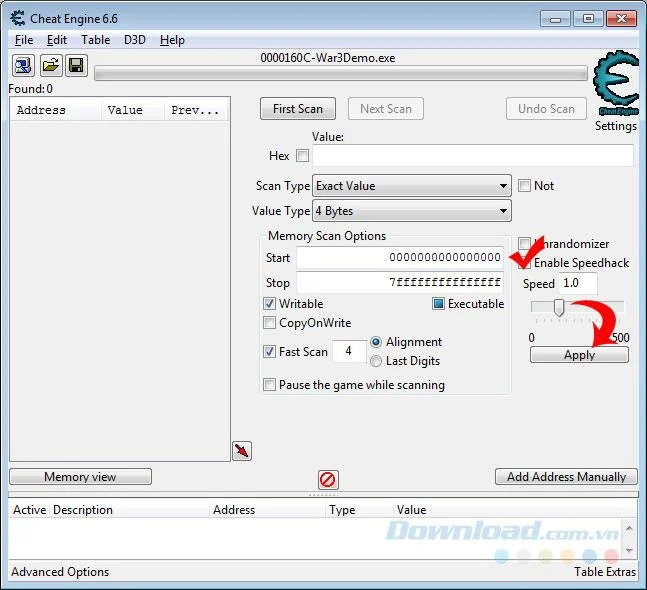Click the Prev... column header
Screen dimensions: 647x590
[196, 110]
